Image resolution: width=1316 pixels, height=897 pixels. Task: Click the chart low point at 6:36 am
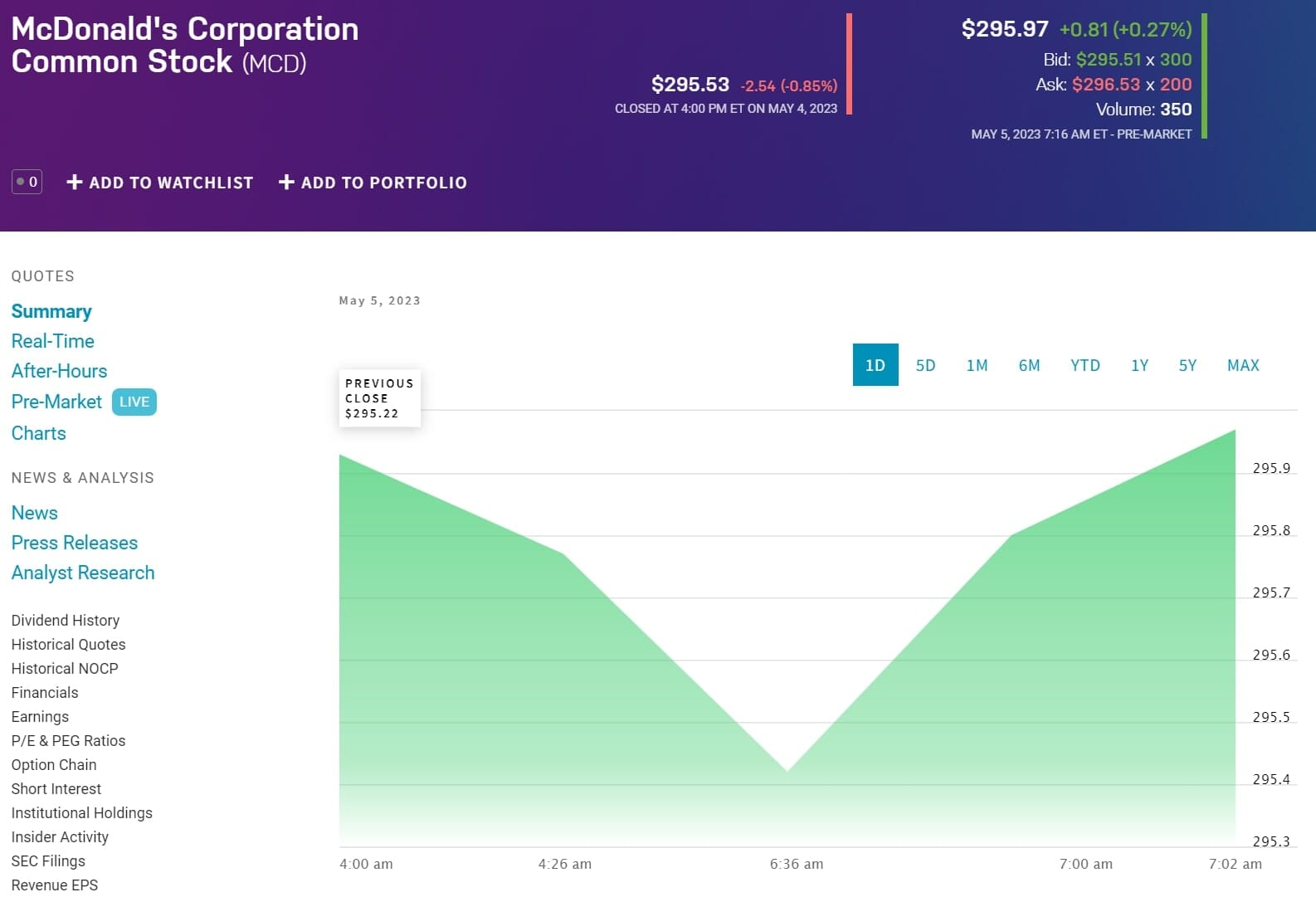[x=787, y=771]
